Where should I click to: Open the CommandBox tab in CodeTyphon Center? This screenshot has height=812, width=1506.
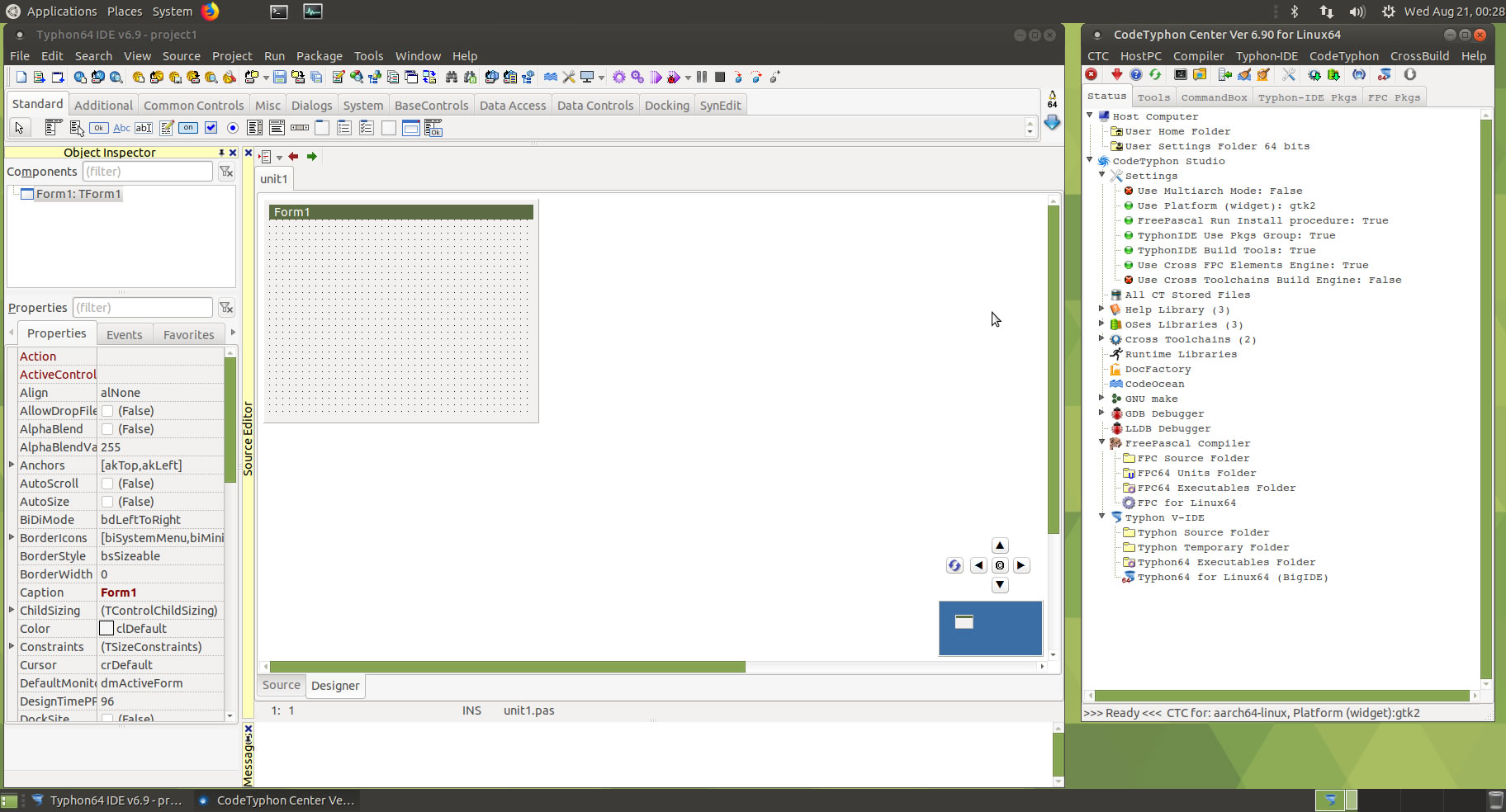pyautogui.click(x=1214, y=97)
